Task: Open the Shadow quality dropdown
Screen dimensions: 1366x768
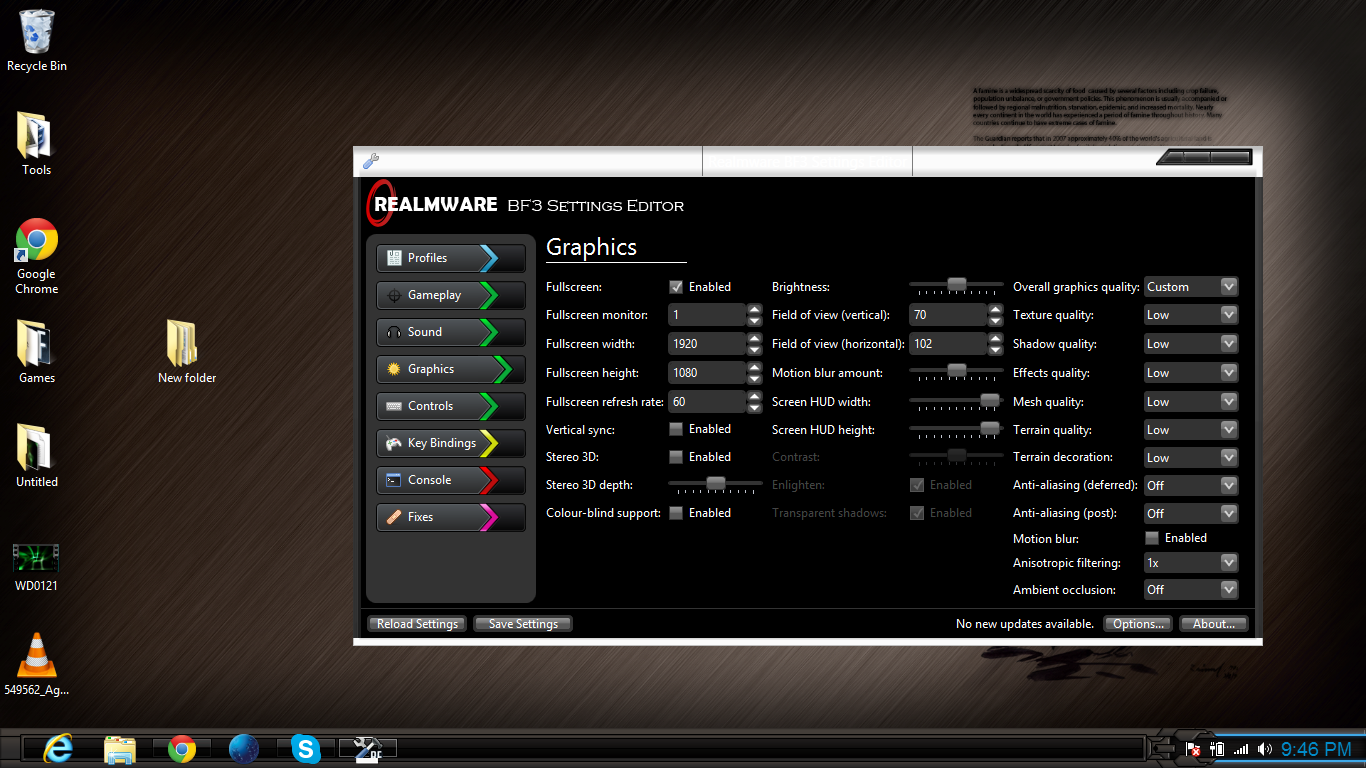Action: [1191, 344]
